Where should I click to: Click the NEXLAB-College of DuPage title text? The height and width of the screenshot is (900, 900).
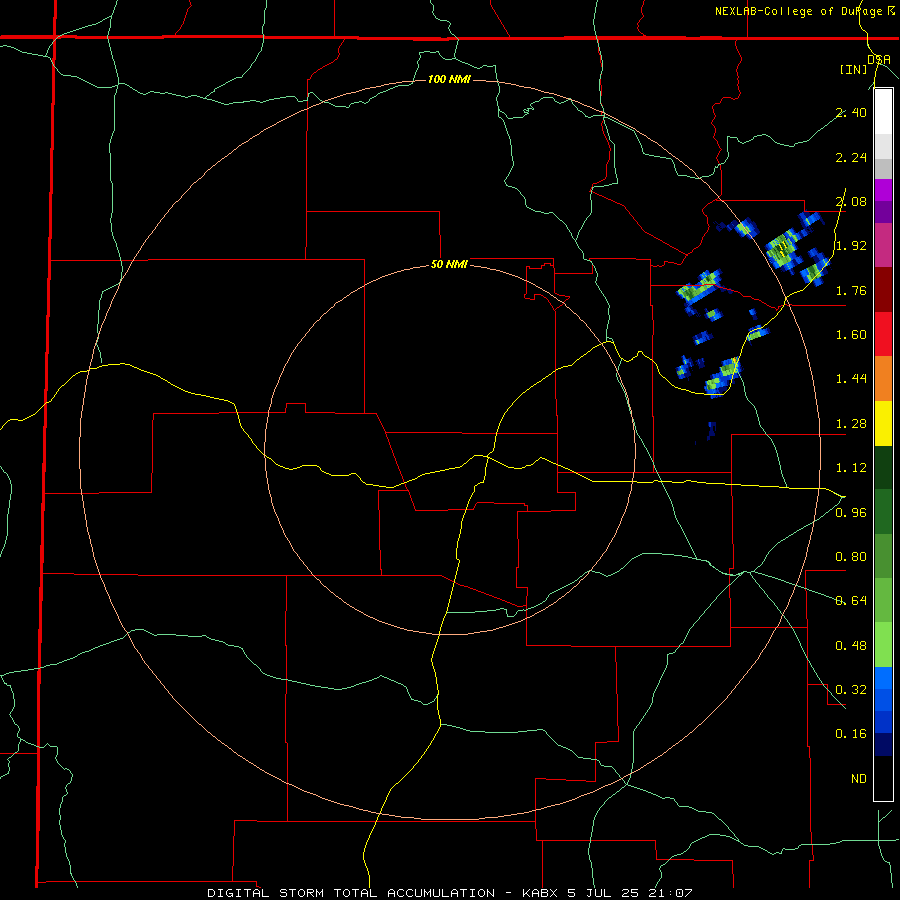pos(799,11)
